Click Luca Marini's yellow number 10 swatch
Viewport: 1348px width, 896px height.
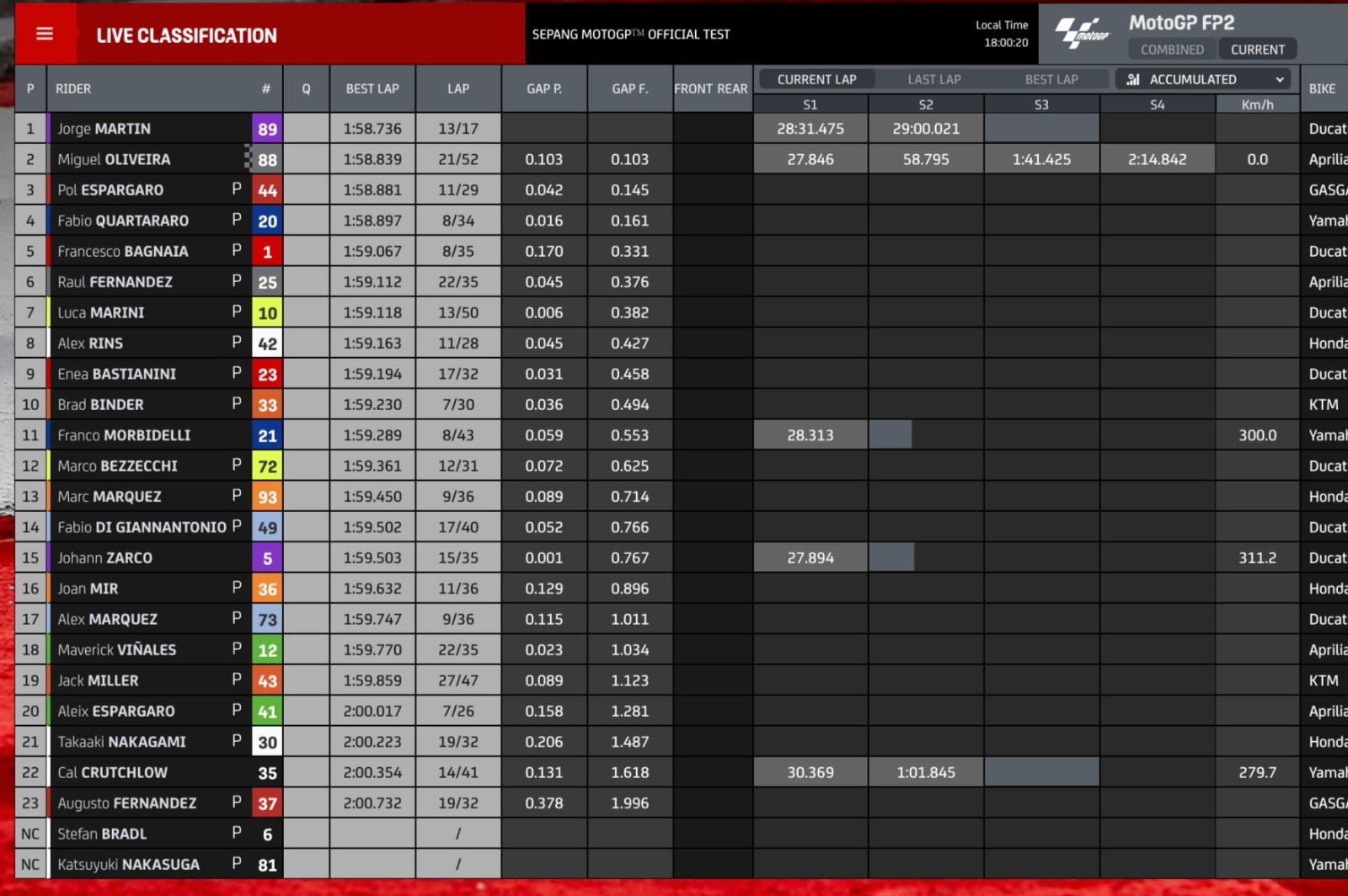click(267, 313)
